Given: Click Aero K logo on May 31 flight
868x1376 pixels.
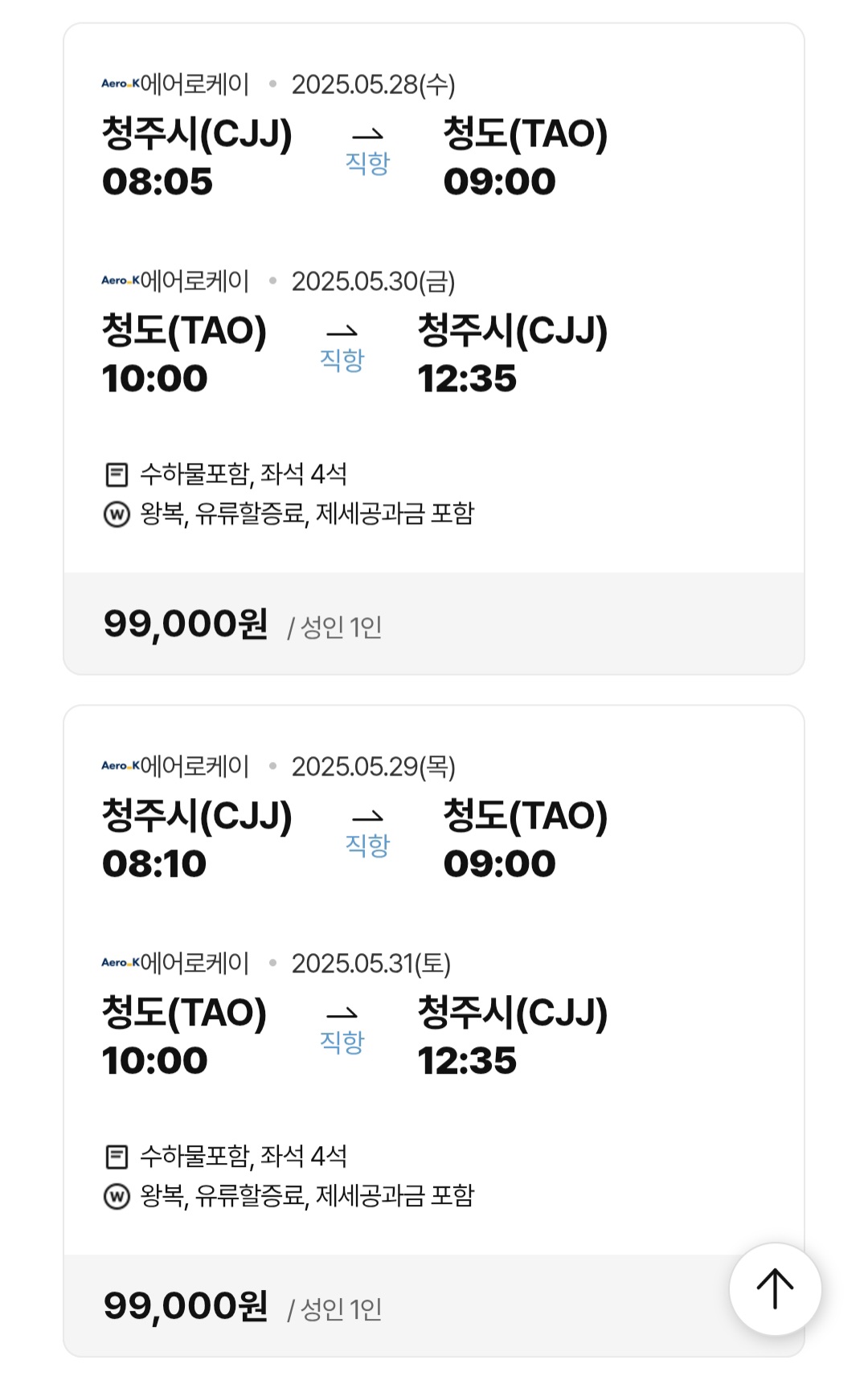Looking at the screenshot, I should (x=121, y=962).
